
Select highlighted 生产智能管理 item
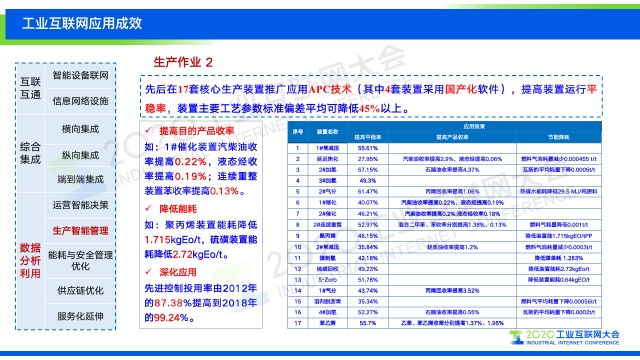(80, 231)
